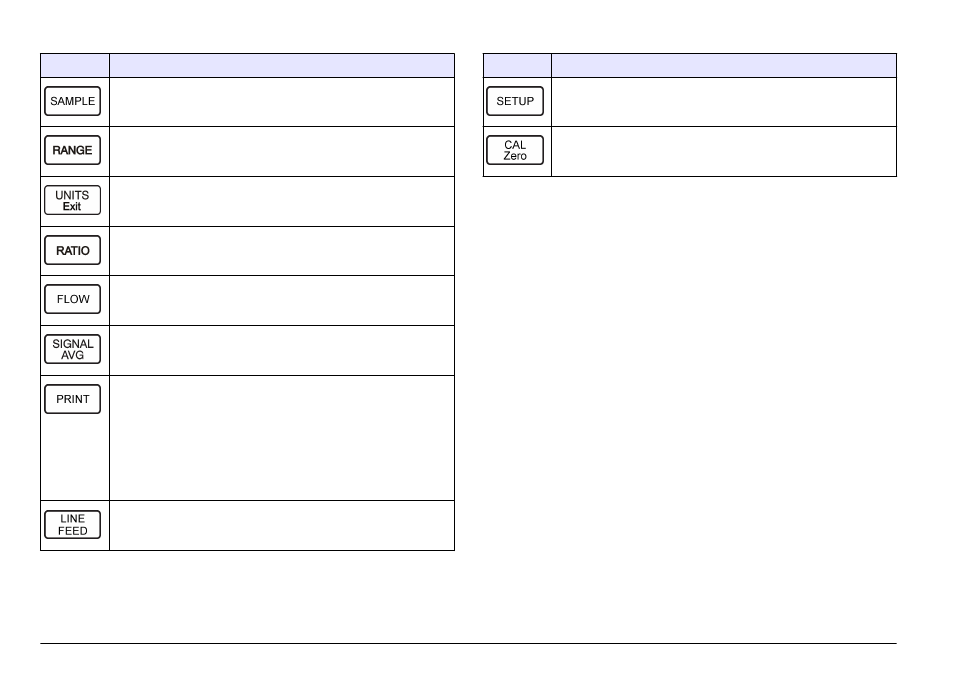The width and height of the screenshot is (954, 673).
Task: Select the empty cell beside FLOW key
Action: point(282,301)
